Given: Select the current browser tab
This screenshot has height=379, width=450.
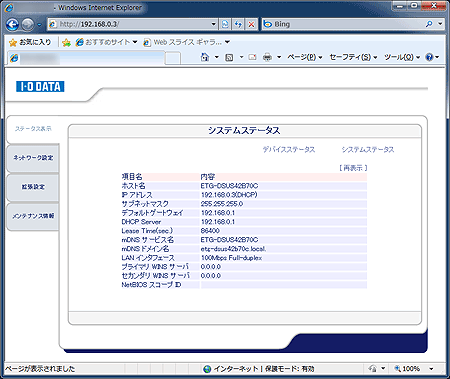Looking at the screenshot, I should point(86,58).
